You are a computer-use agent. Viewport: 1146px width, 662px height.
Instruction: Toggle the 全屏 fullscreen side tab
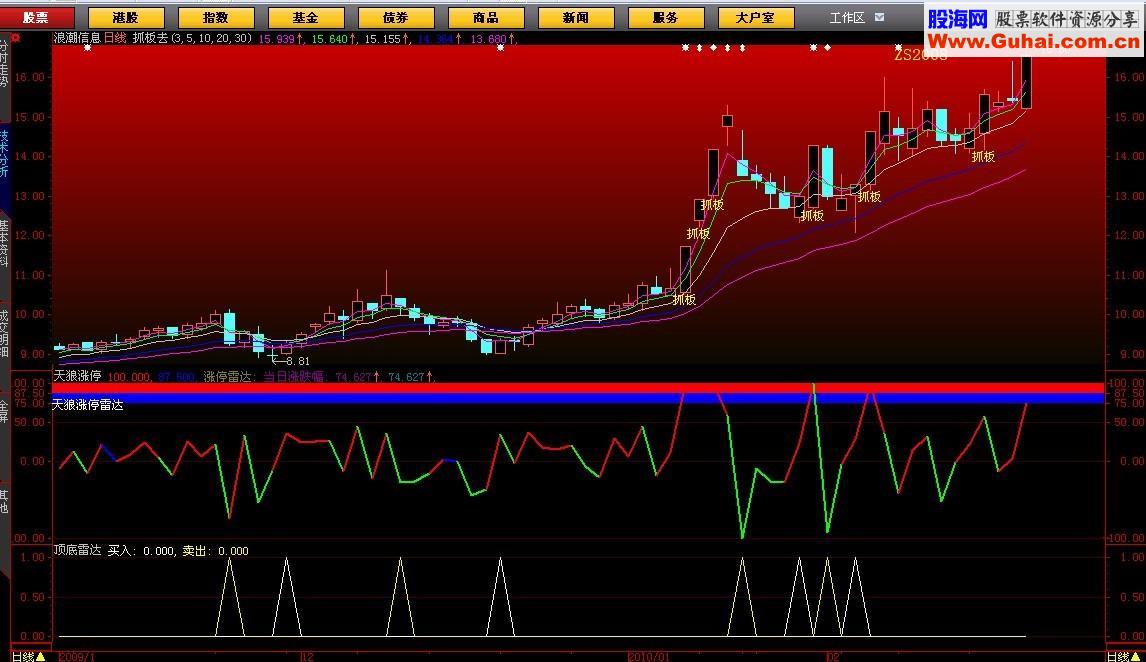tap(4, 411)
